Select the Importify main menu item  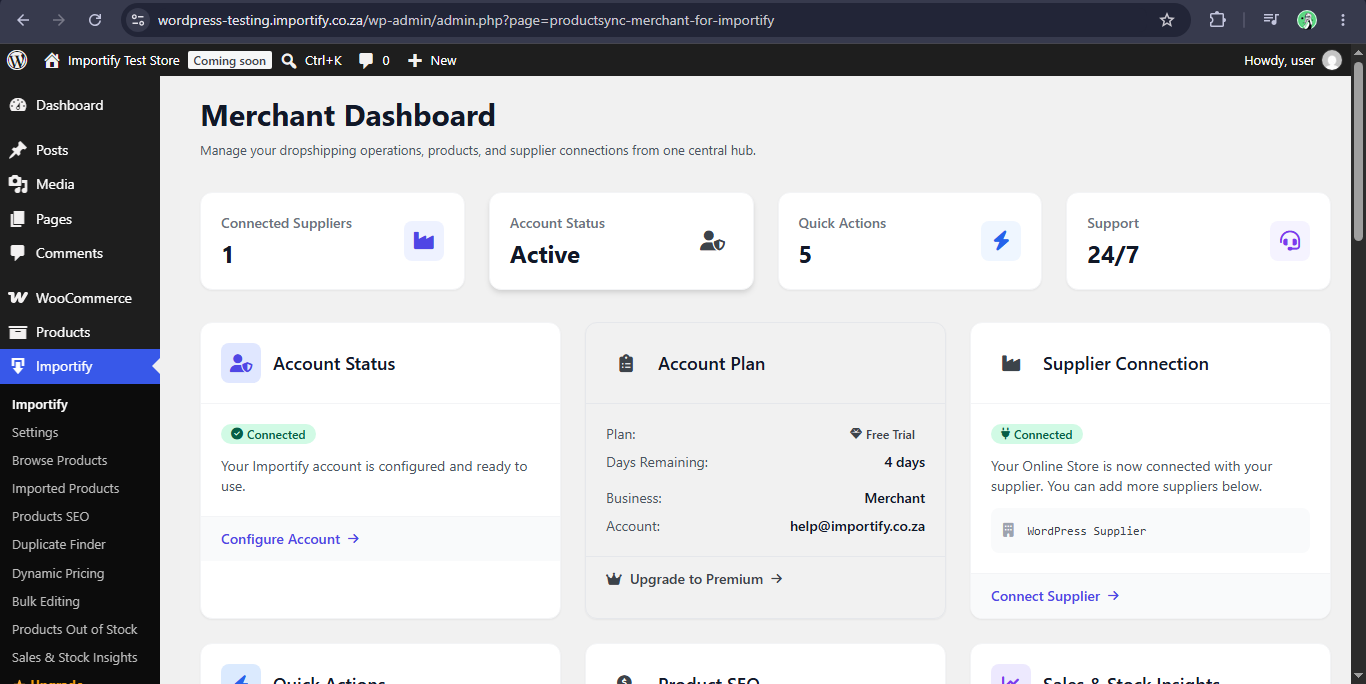(80, 366)
